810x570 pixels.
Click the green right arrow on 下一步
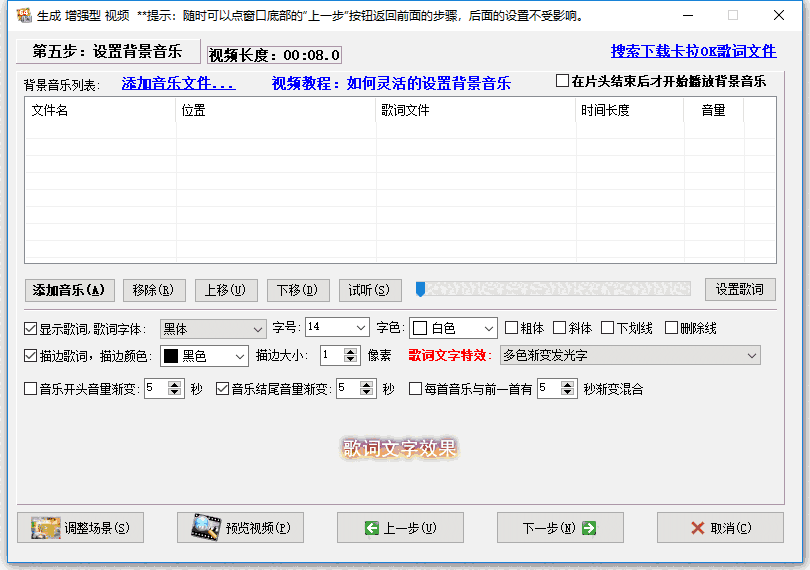[589, 528]
